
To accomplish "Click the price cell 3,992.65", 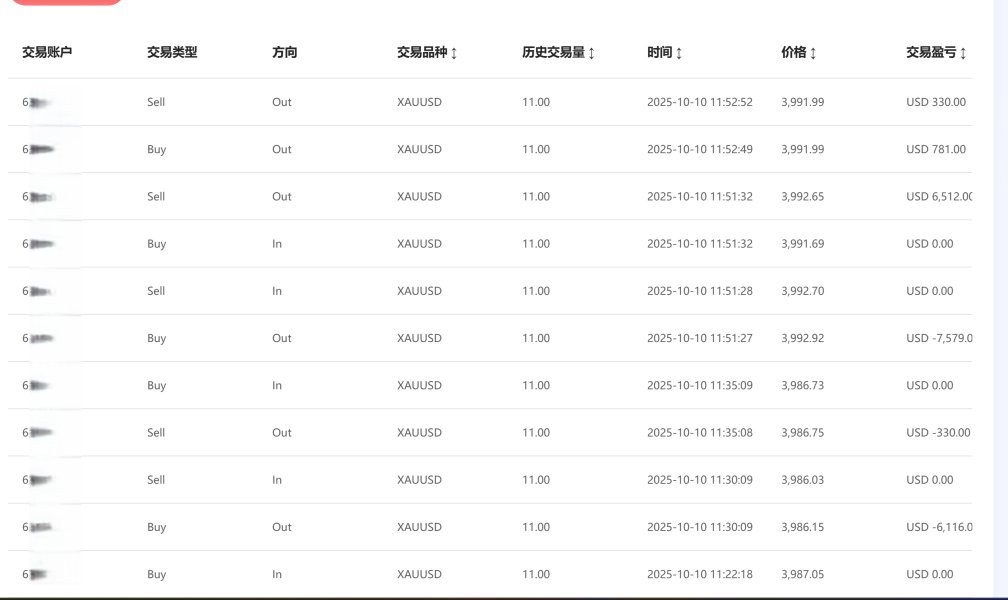I will (802, 197).
